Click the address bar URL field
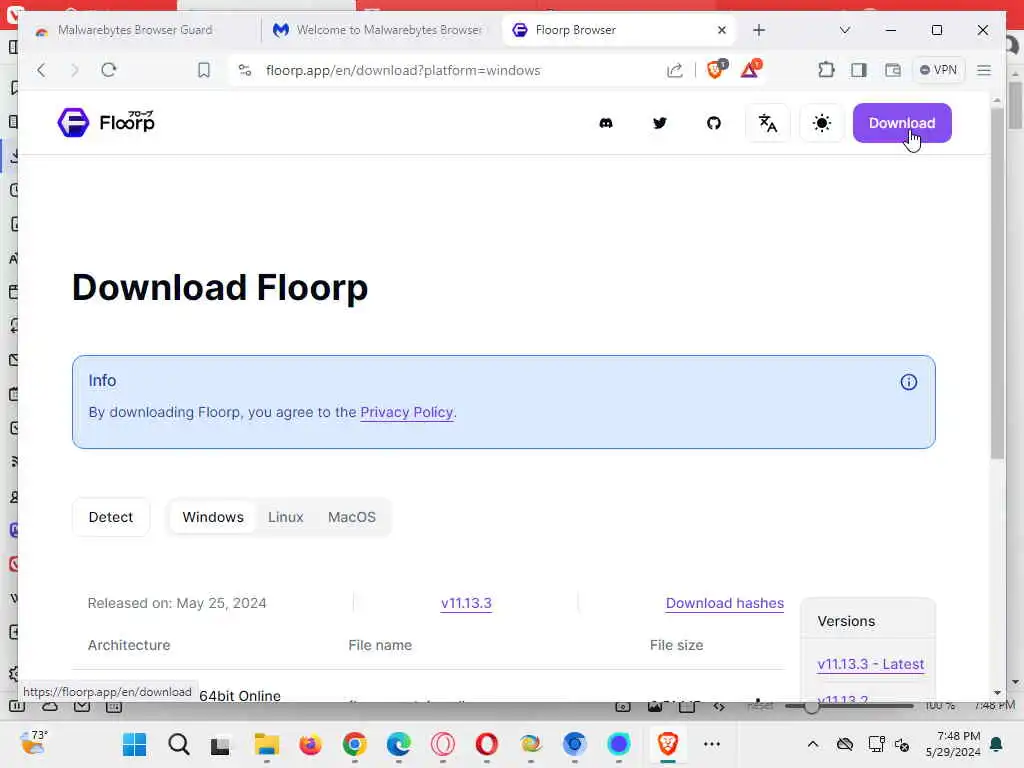Image resolution: width=1024 pixels, height=768 pixels. (403, 70)
